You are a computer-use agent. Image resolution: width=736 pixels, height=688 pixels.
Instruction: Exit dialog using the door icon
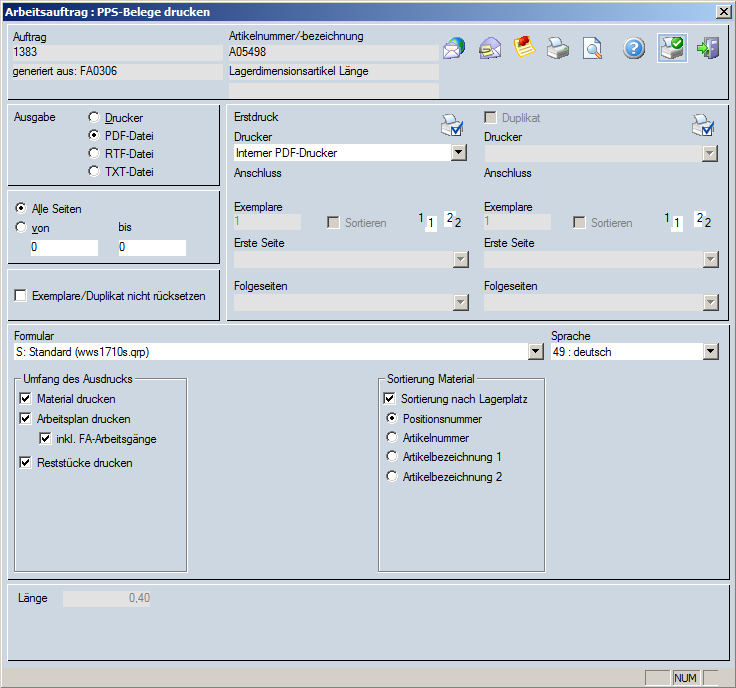point(708,48)
